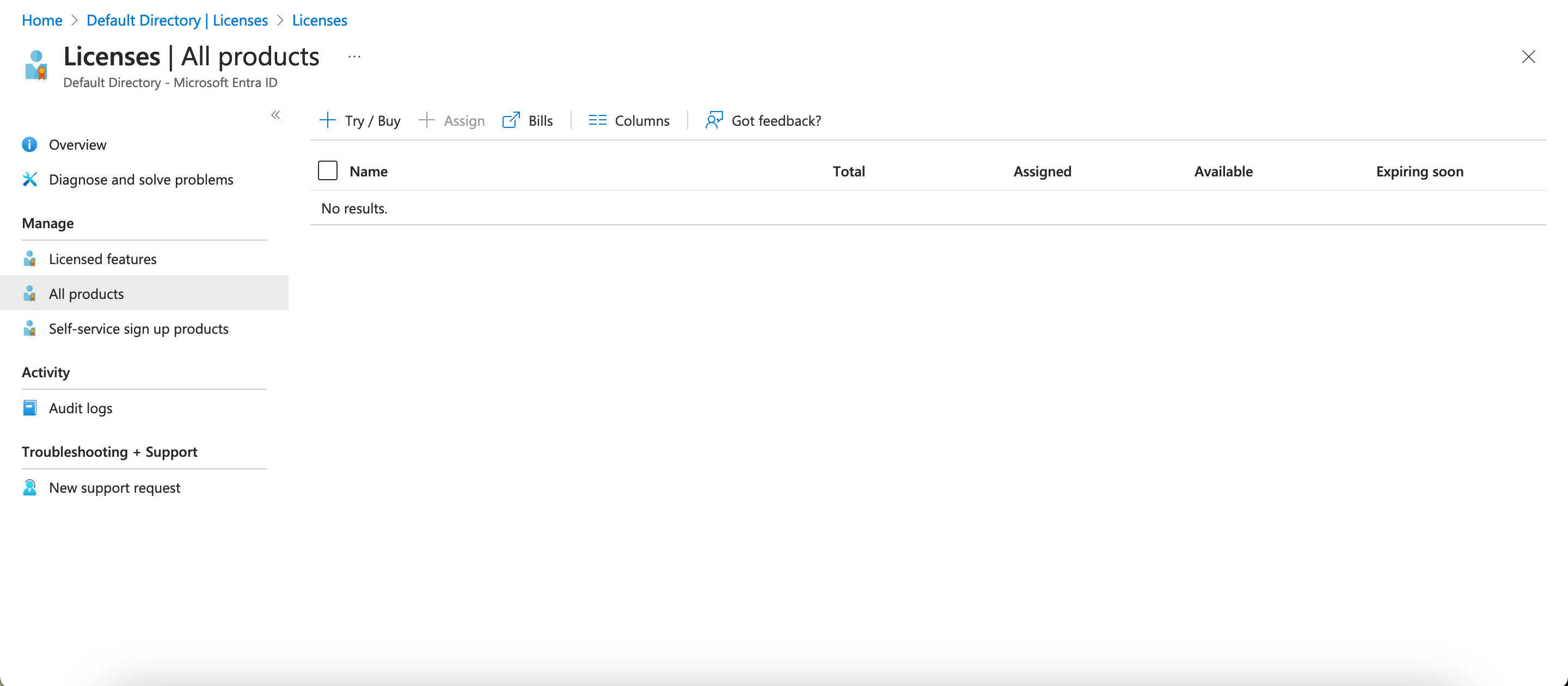
Task: Click the New support request person icon
Action: [29, 487]
